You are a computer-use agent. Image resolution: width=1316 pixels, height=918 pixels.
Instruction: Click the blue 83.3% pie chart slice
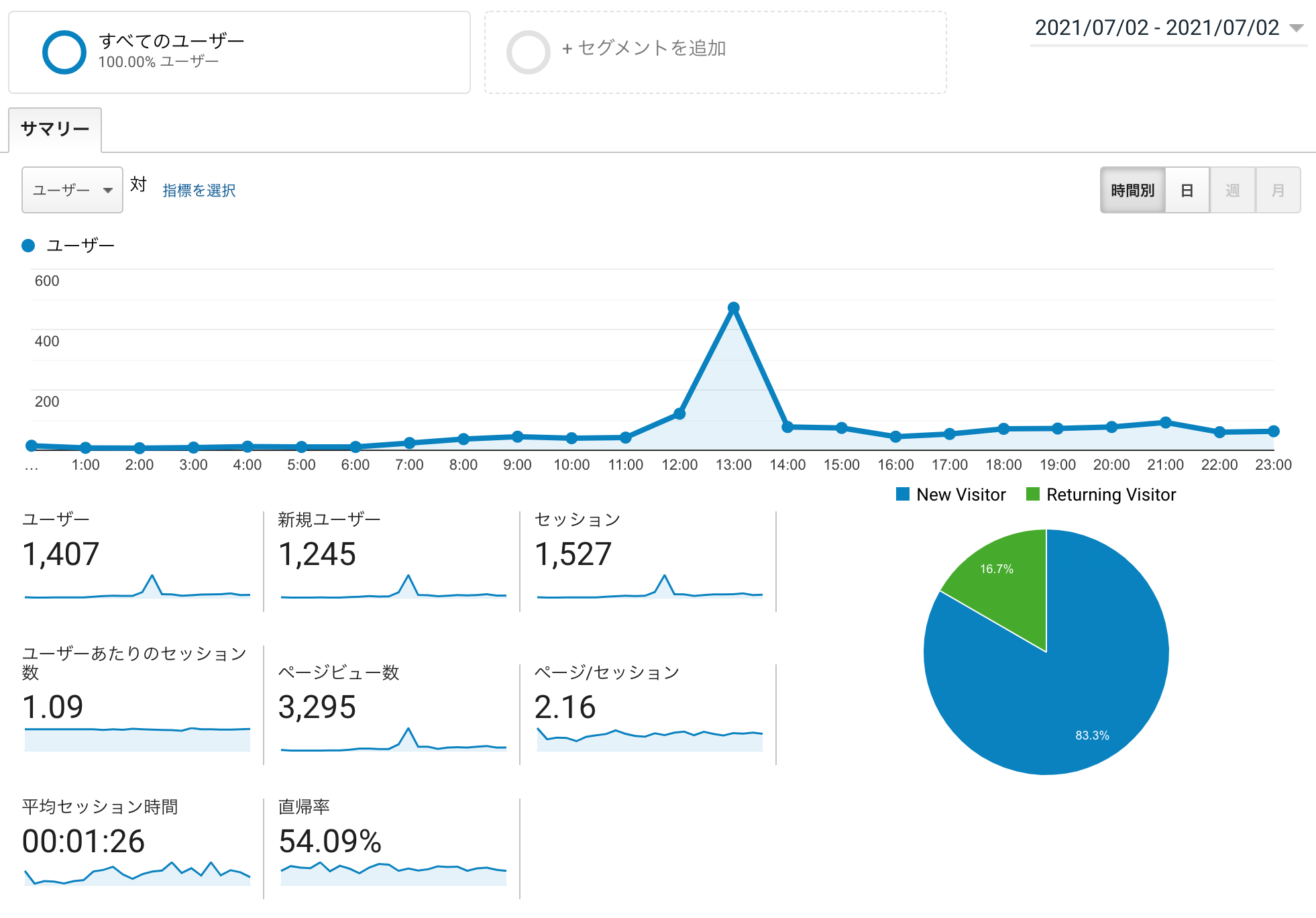(x=1073, y=698)
